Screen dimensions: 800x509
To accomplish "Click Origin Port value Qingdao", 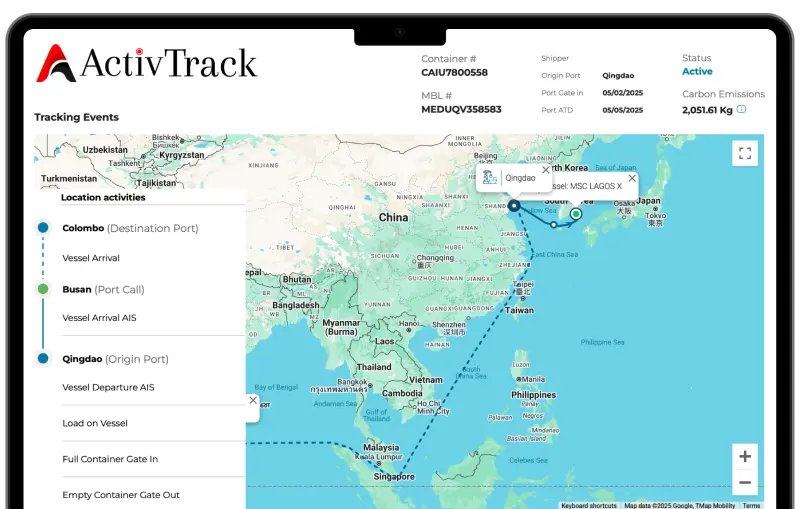I will pos(618,75).
